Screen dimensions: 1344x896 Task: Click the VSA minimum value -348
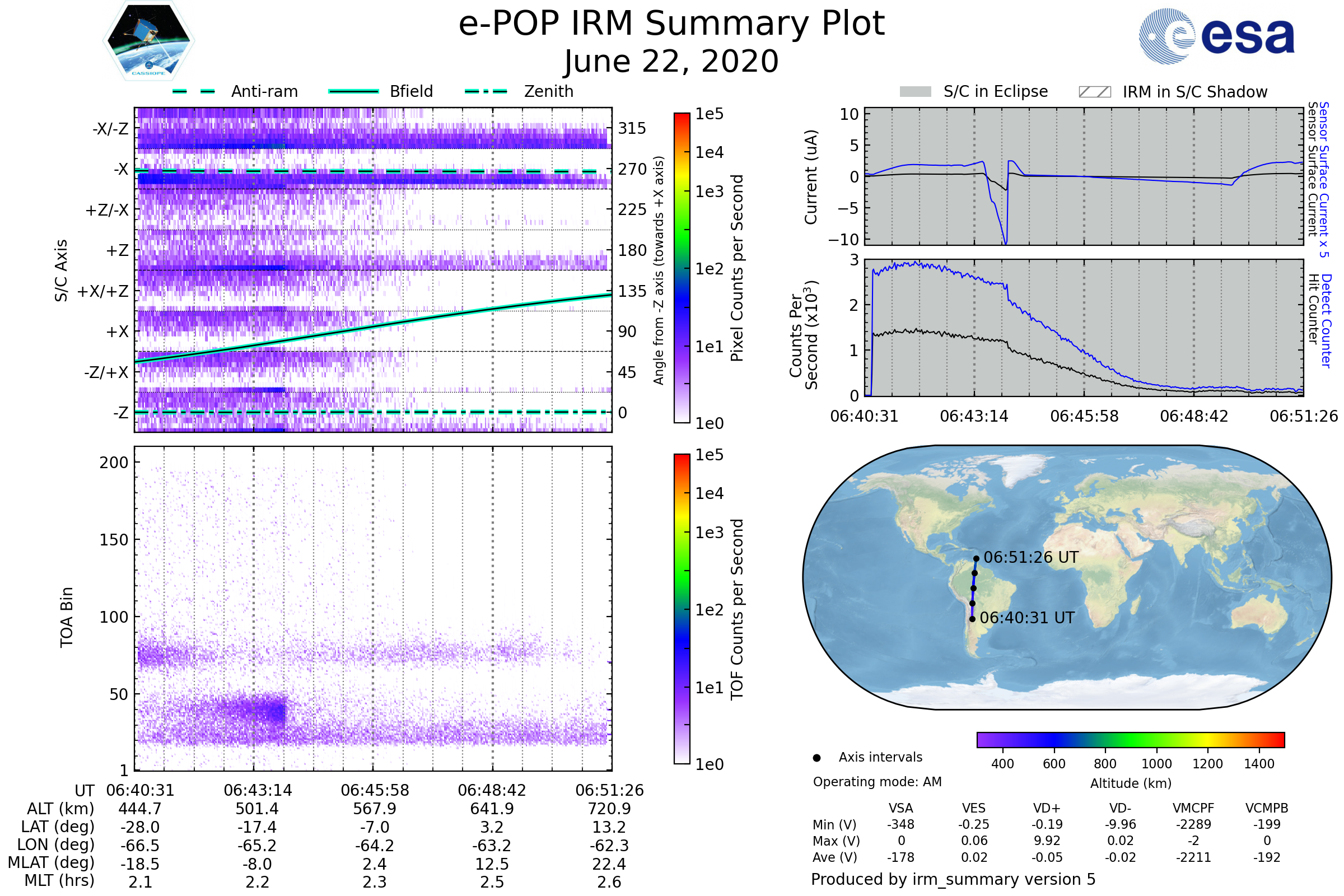900,824
